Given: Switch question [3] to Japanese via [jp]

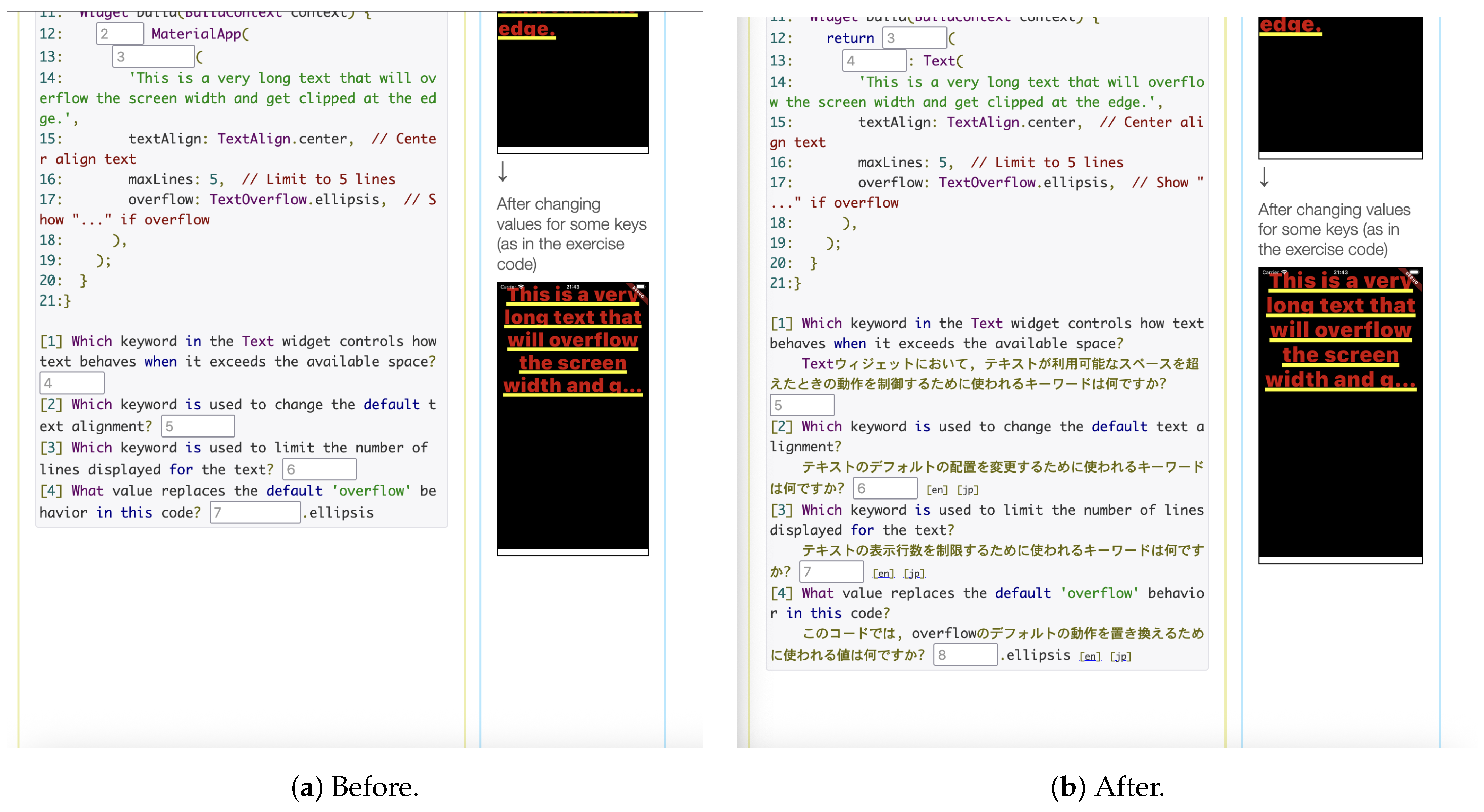Looking at the screenshot, I should [914, 574].
